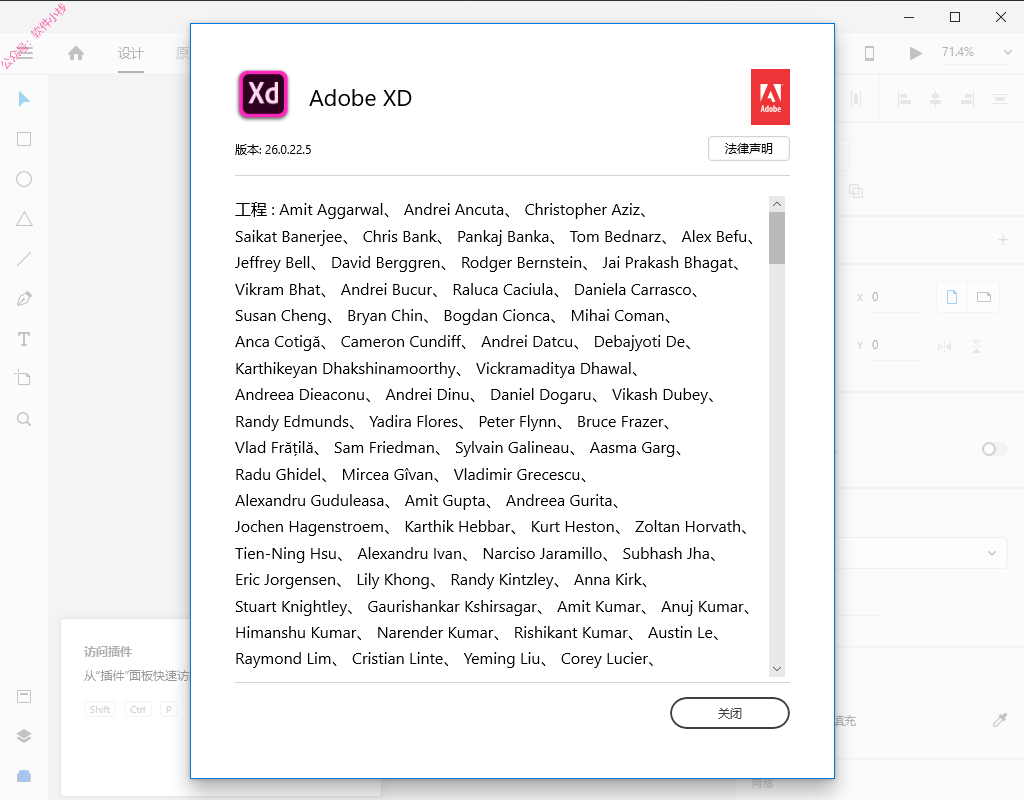This screenshot has width=1024, height=800.
Task: Choose landscape artboard orientation
Action: (984, 297)
